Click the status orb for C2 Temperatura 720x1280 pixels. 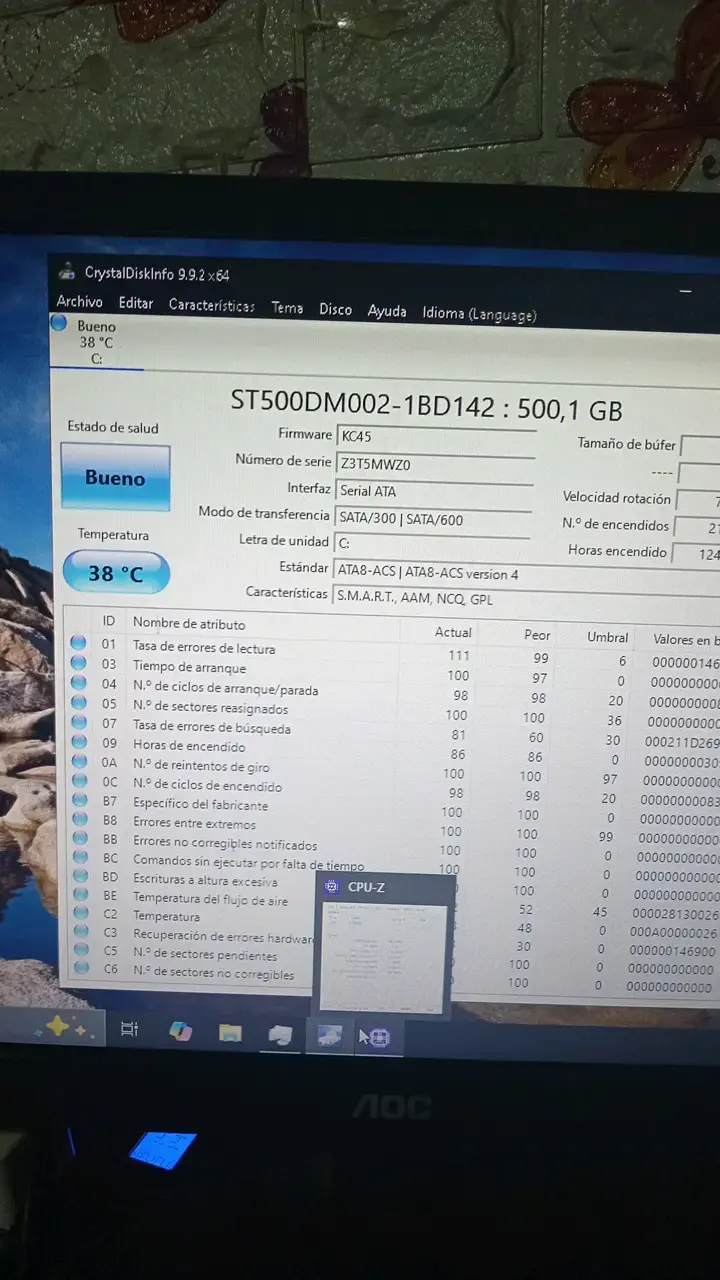tap(81, 914)
